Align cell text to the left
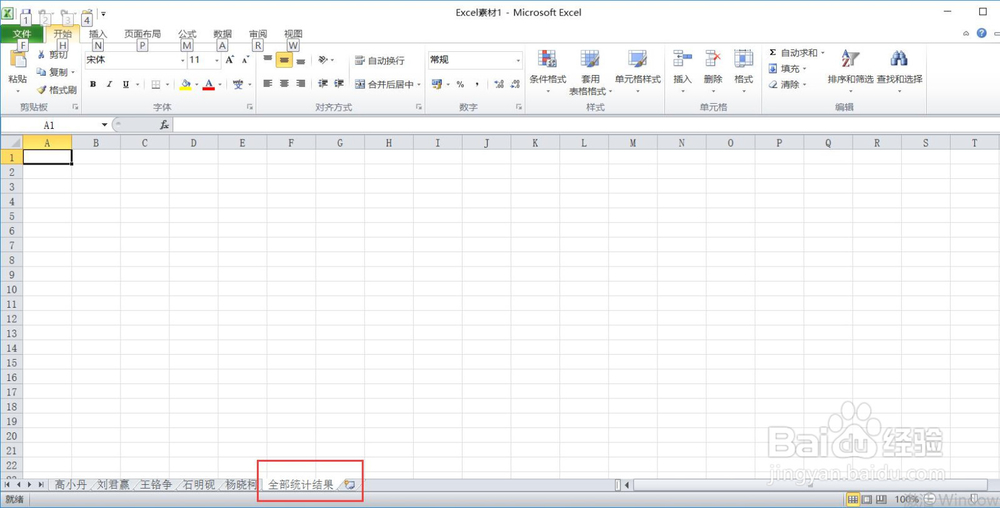Screen dimensions: 1000x508 [x=268, y=83]
